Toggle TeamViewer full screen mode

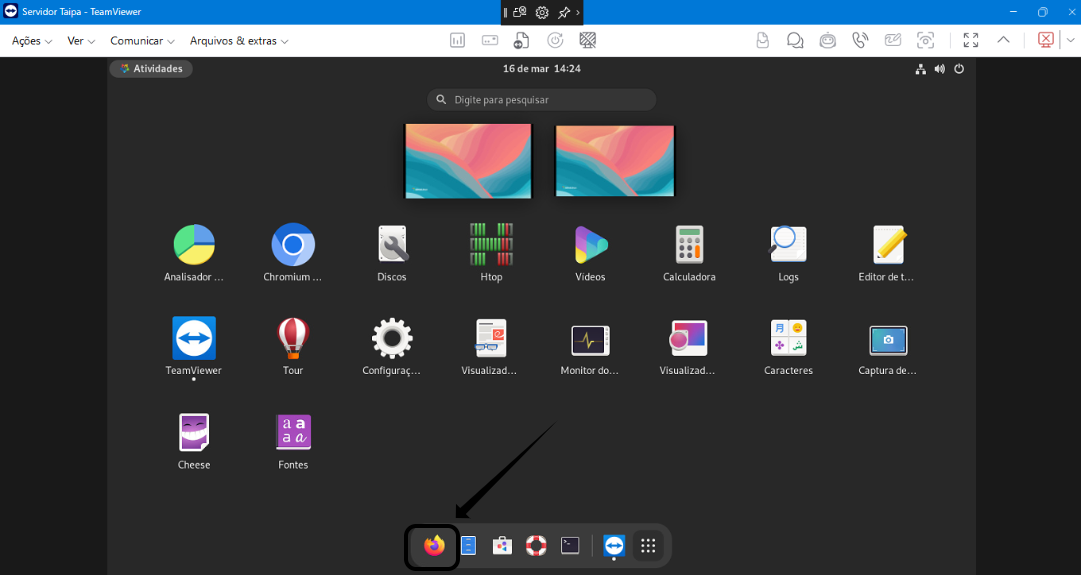pyautogui.click(x=971, y=41)
